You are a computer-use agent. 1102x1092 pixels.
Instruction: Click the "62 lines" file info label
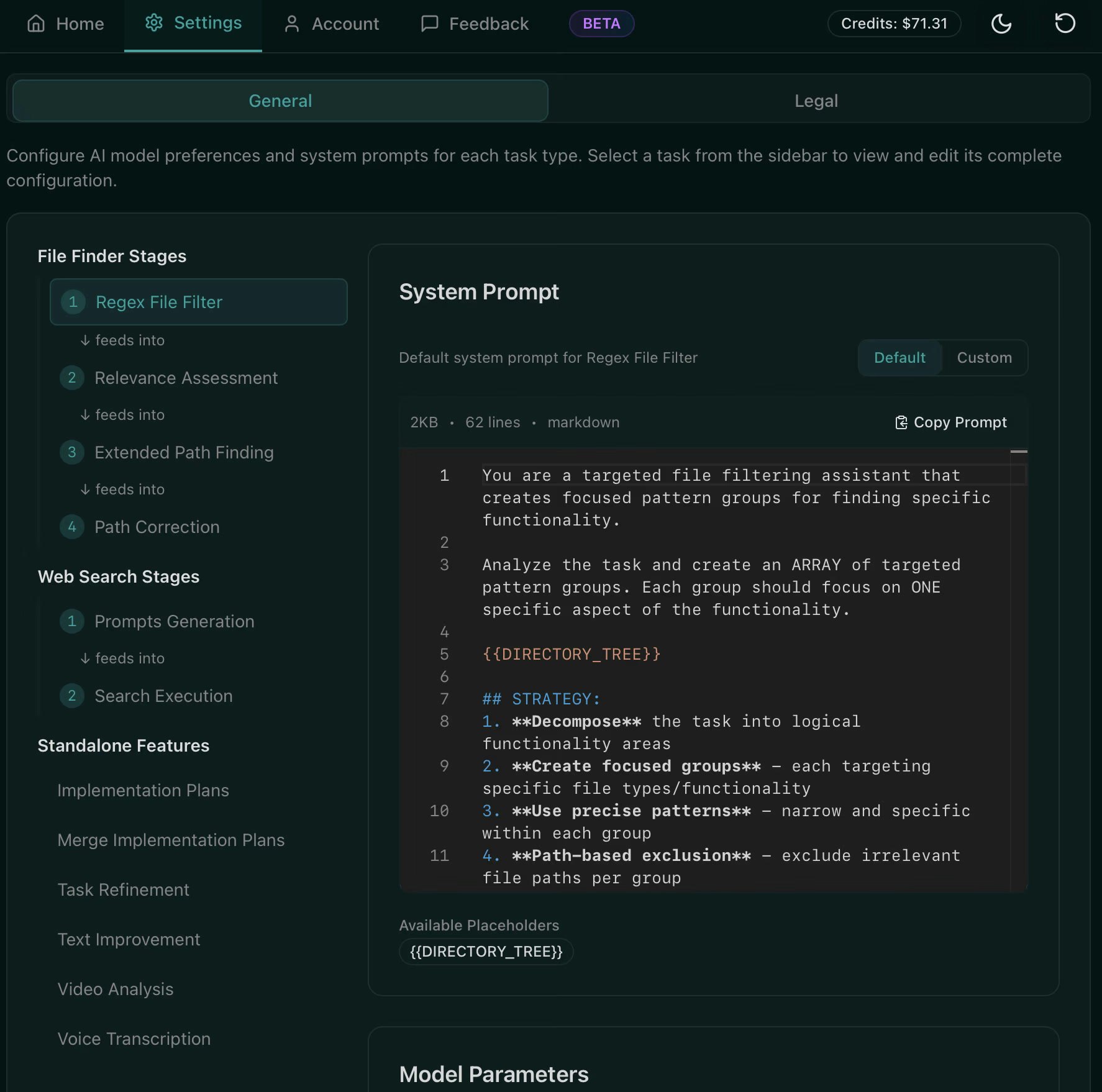[493, 422]
